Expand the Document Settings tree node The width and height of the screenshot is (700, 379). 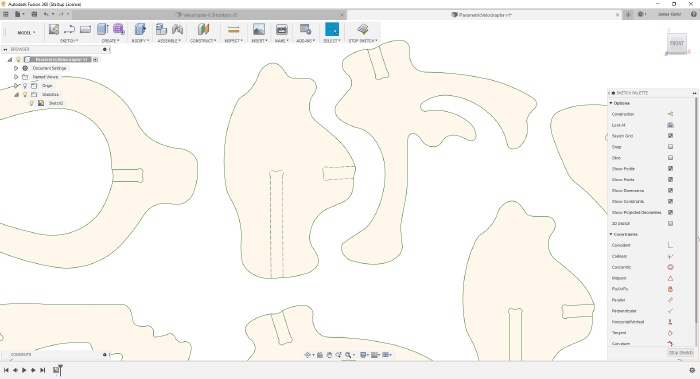pyautogui.click(x=16, y=68)
